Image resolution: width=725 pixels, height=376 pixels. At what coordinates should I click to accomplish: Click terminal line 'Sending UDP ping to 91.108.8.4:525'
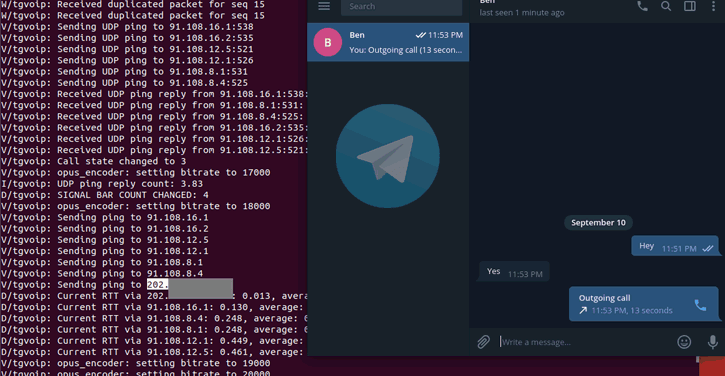(124, 83)
